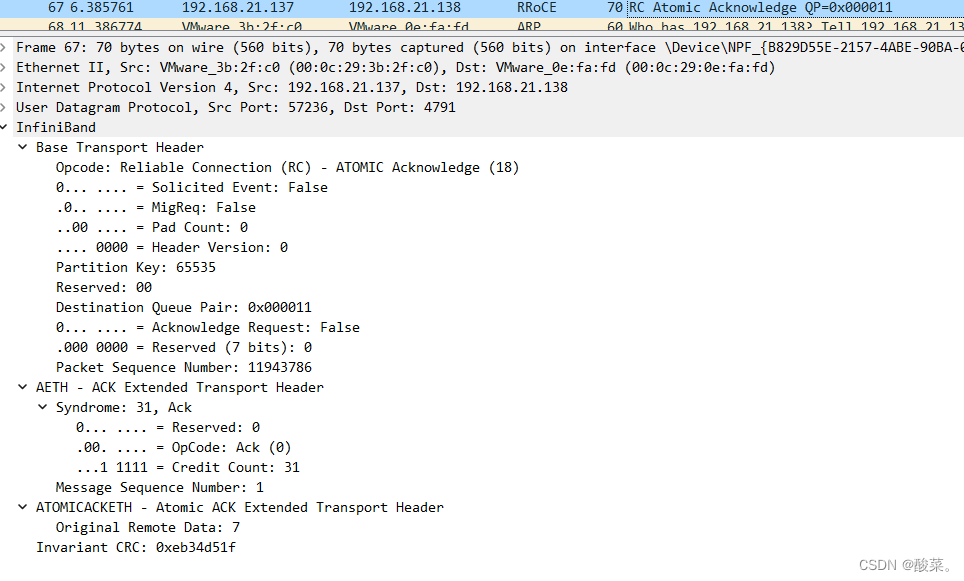Expand the Ethernet II row
The width and height of the screenshot is (964, 581).
coord(3,68)
